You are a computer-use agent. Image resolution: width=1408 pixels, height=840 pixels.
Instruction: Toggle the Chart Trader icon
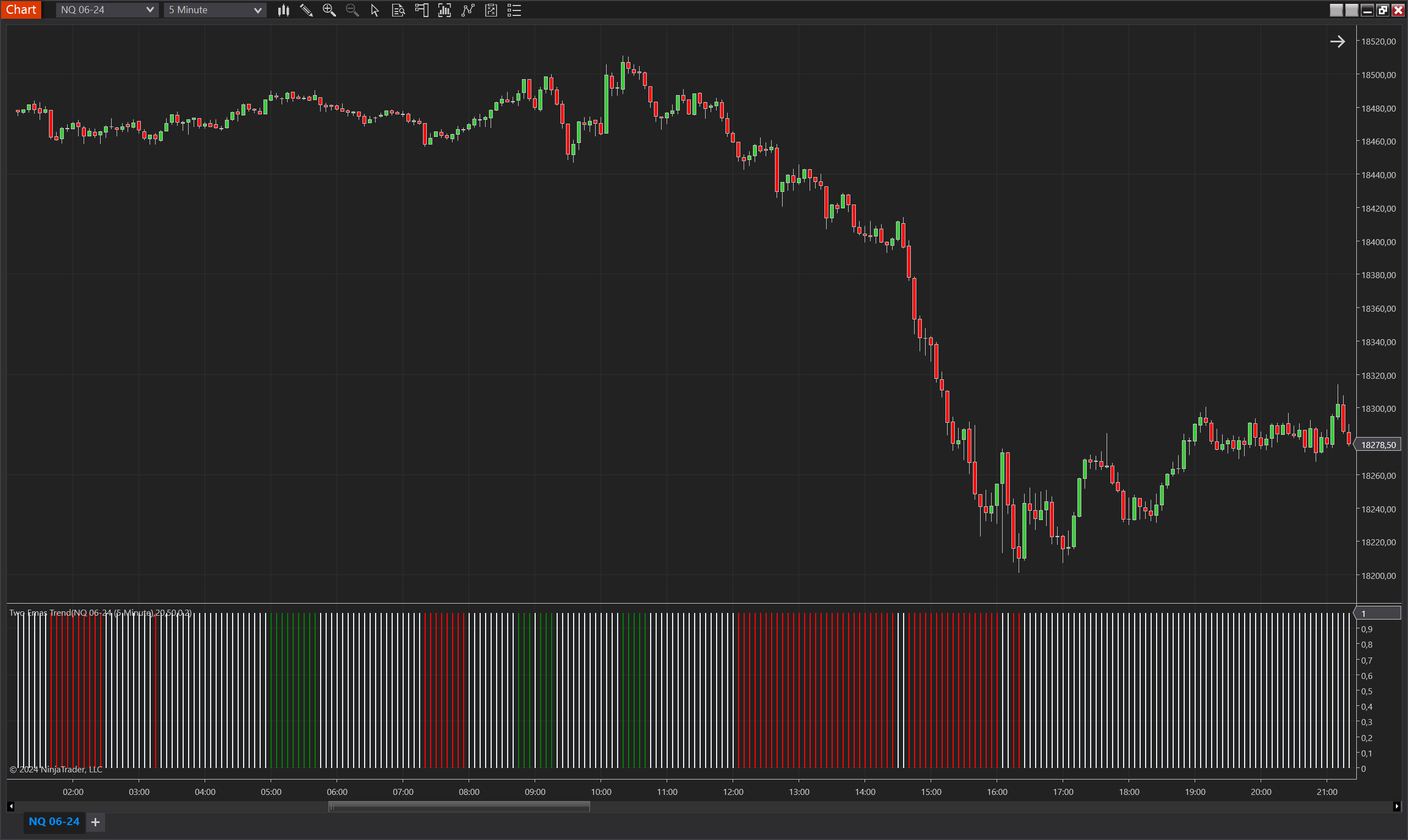(x=421, y=10)
